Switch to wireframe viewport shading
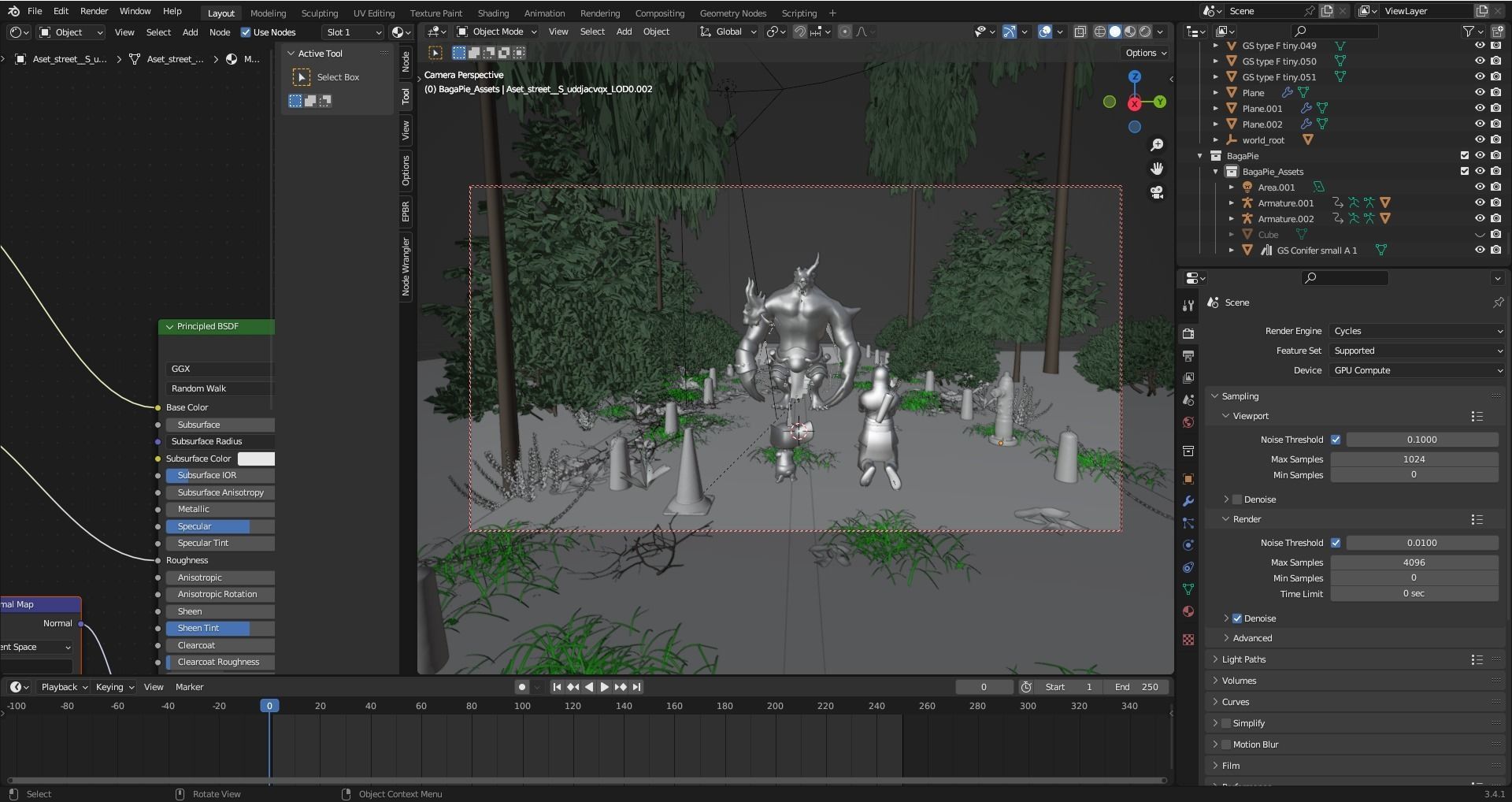Screen dimensions: 1512x802 [x=1100, y=32]
